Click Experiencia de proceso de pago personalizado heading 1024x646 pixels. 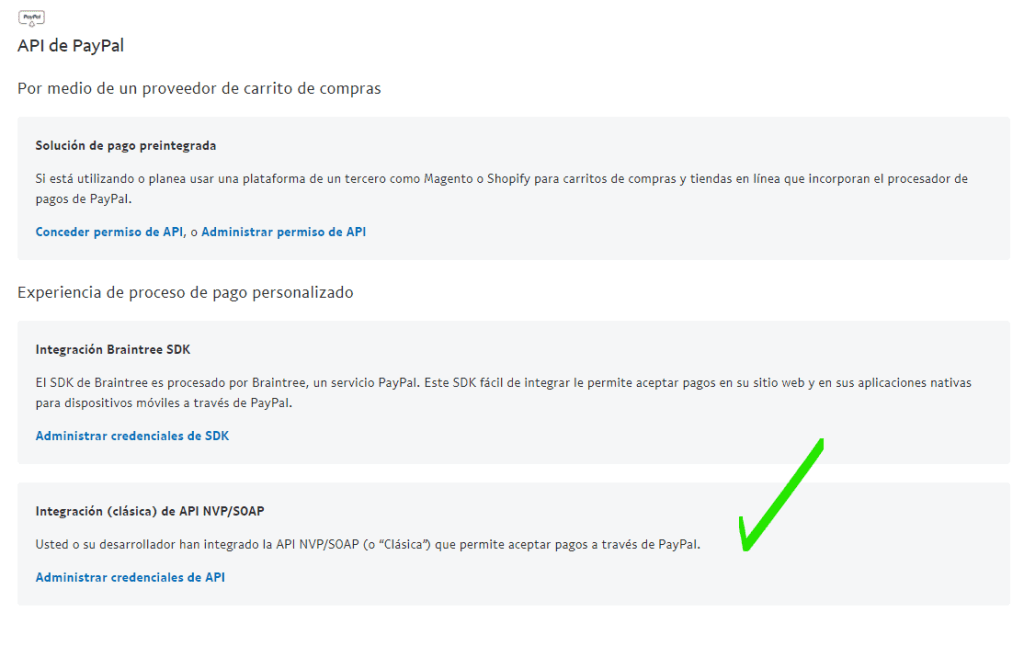coord(185,292)
